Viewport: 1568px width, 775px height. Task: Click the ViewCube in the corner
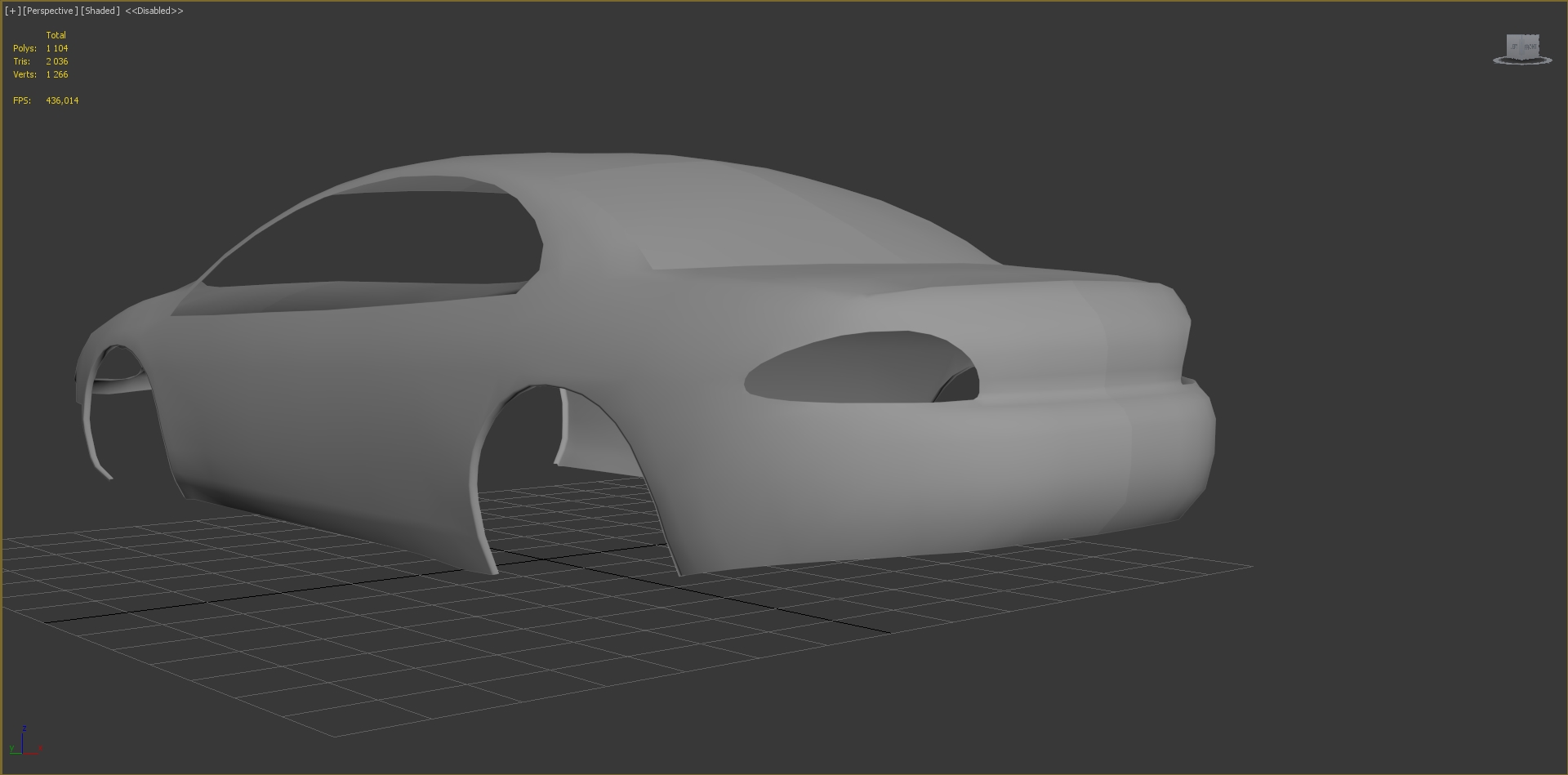1522,46
